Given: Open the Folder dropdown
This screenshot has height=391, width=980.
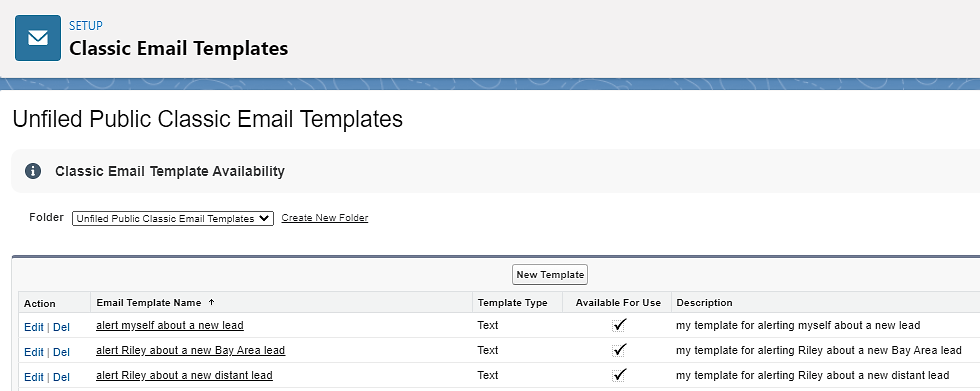Looking at the screenshot, I should pos(173,219).
